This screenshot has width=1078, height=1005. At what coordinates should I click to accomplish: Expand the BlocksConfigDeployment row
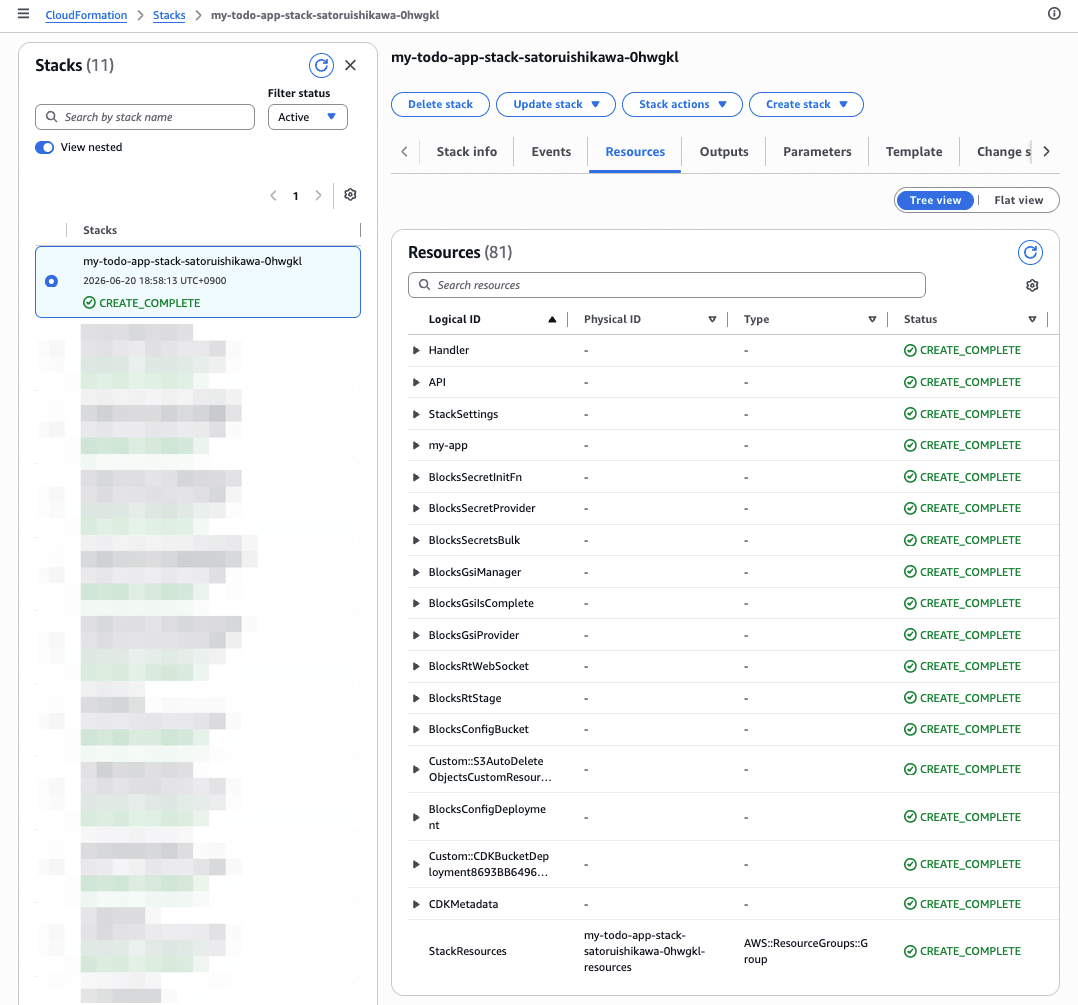(416, 817)
